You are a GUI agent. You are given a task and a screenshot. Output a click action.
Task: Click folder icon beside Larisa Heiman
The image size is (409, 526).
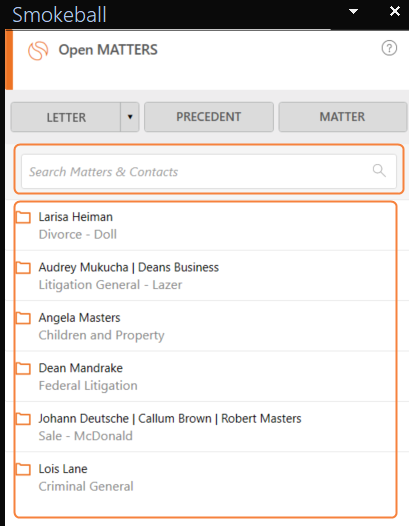point(23,217)
